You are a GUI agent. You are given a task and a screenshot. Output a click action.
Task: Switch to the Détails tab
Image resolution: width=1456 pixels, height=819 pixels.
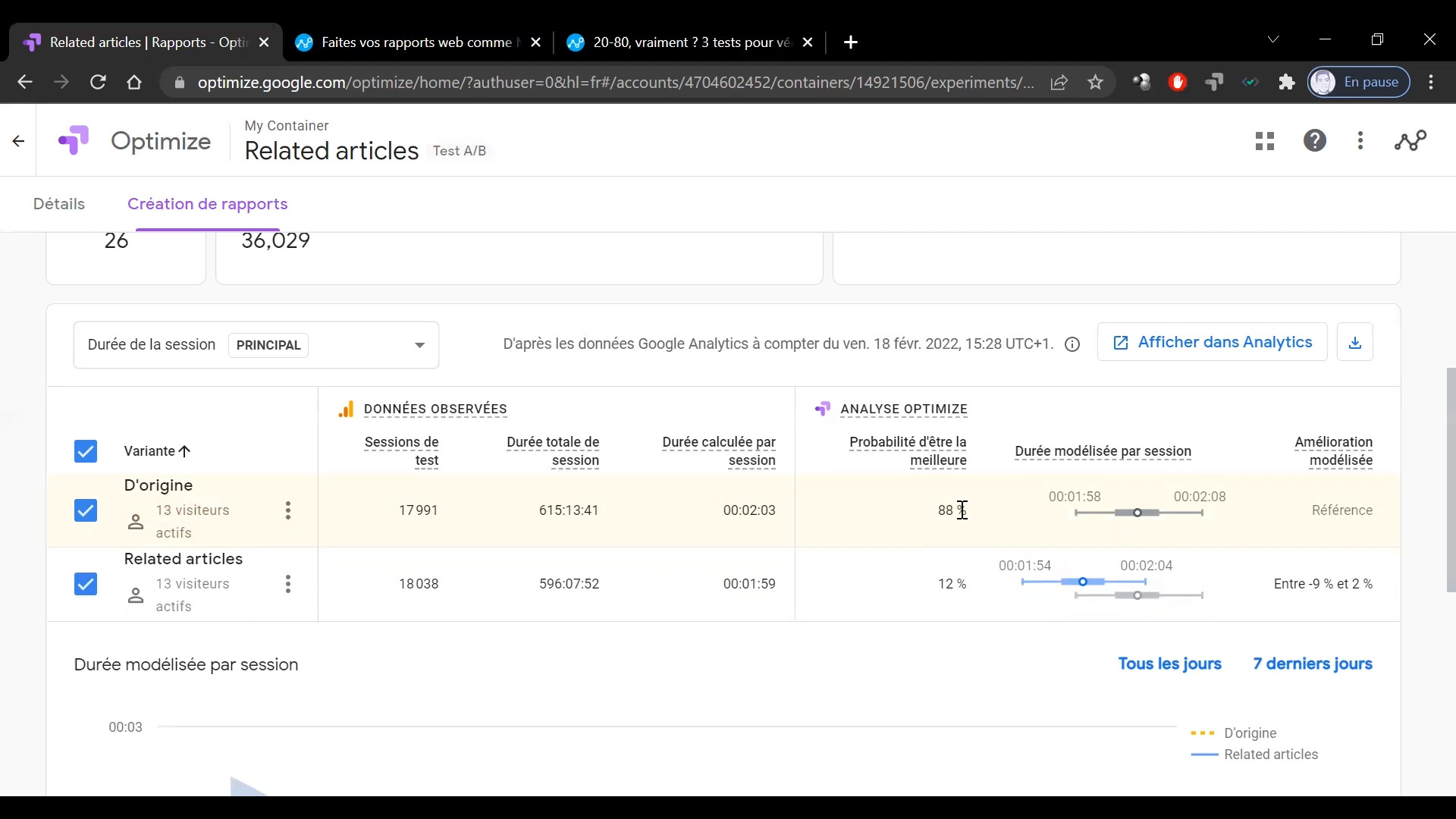(x=59, y=204)
